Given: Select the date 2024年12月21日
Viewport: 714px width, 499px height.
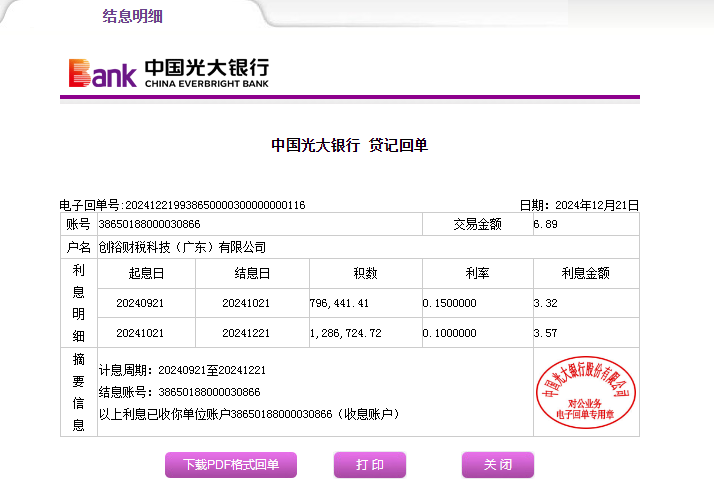Looking at the screenshot, I should click(597, 205).
